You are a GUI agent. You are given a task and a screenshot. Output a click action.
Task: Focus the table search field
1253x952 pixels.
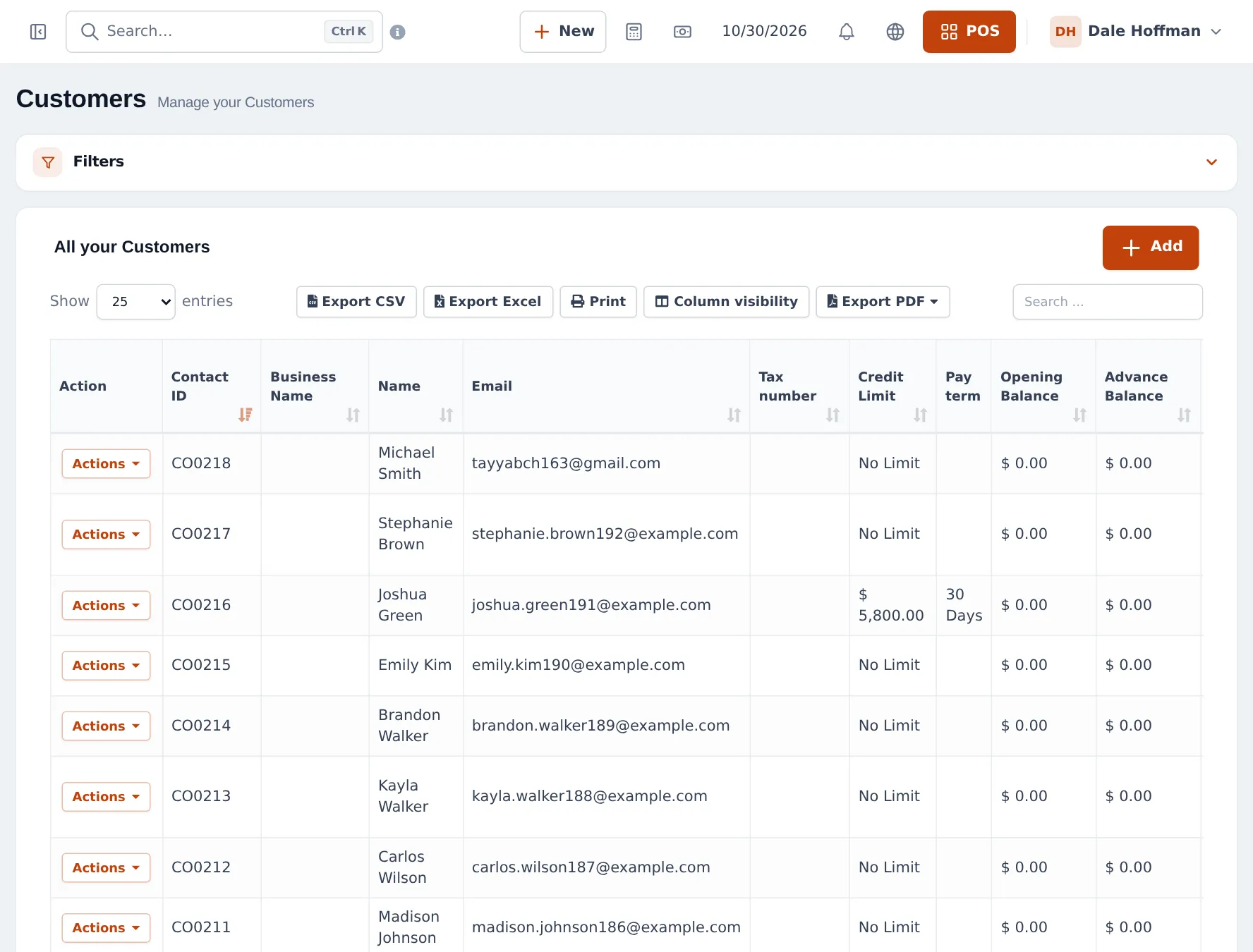(x=1108, y=302)
